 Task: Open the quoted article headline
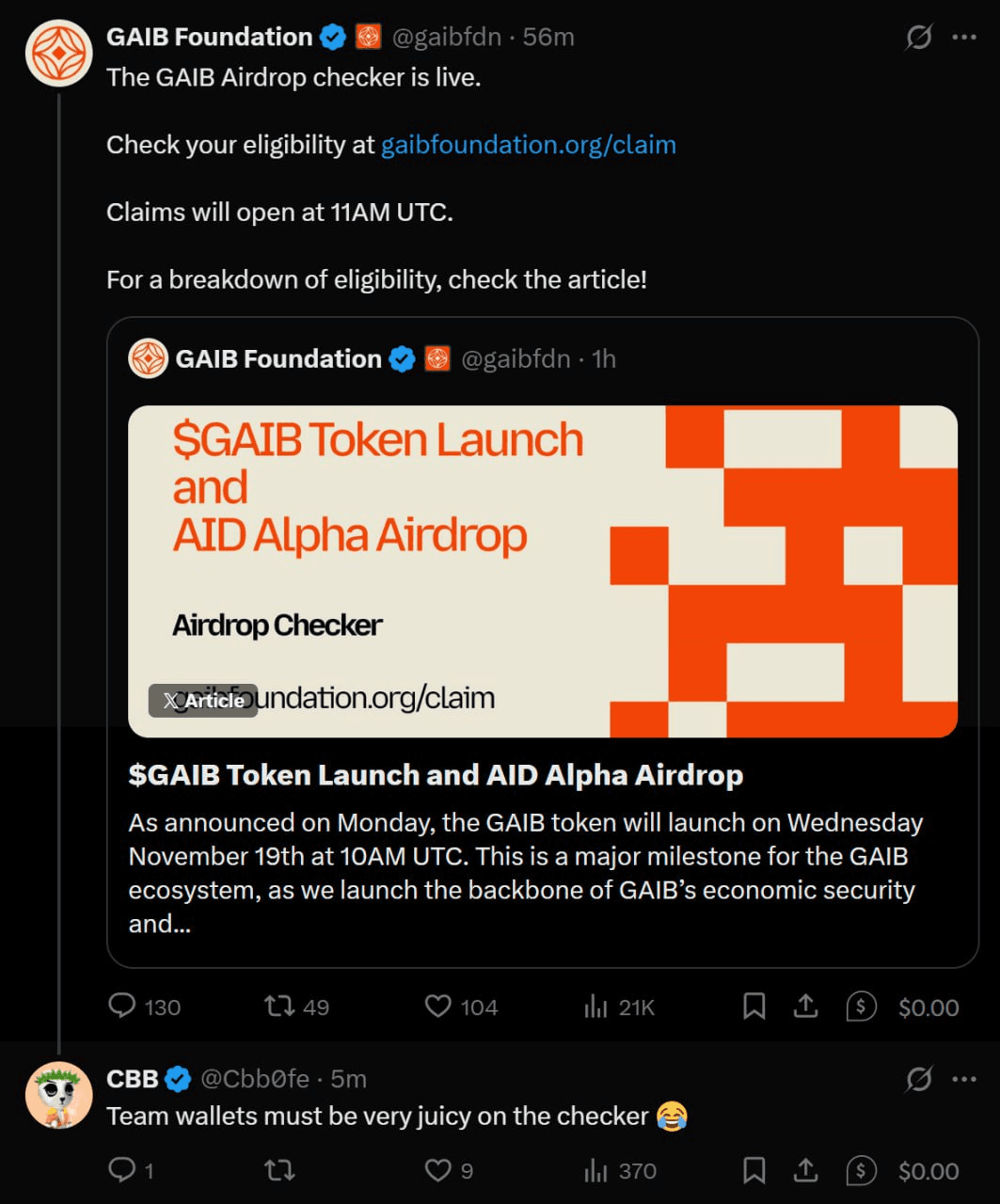click(436, 775)
